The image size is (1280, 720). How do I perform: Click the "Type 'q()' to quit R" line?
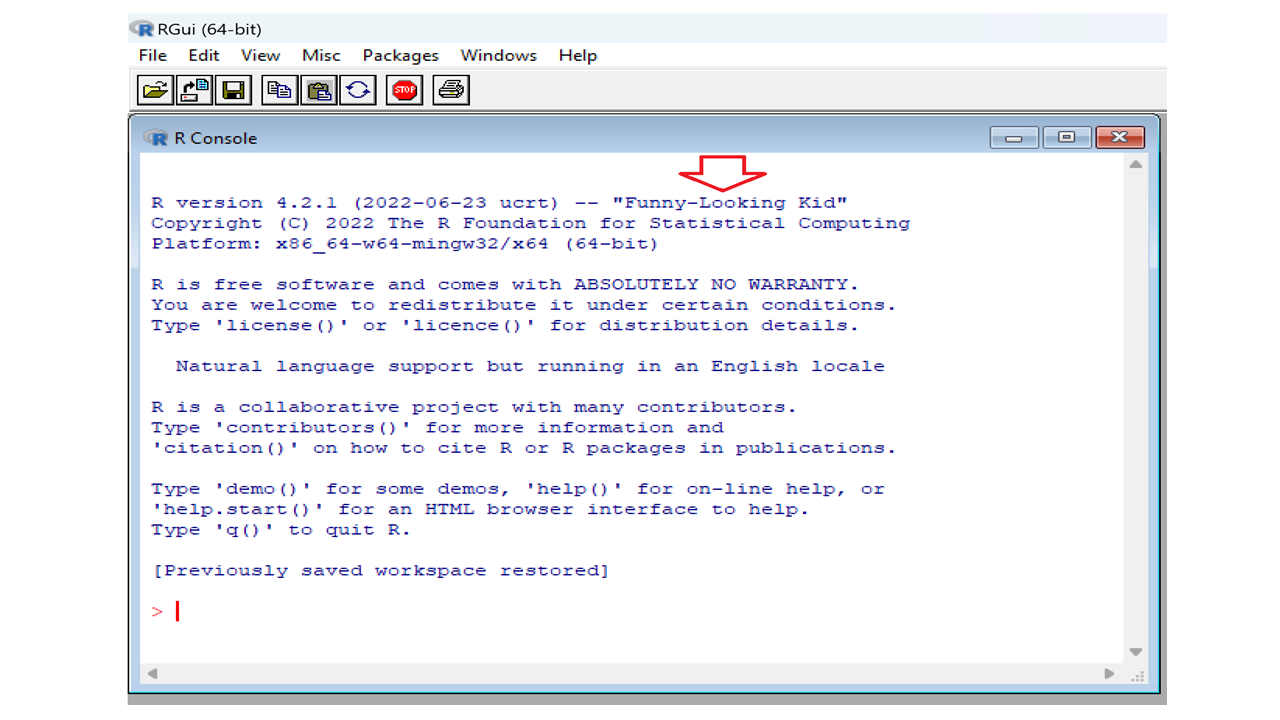click(281, 530)
